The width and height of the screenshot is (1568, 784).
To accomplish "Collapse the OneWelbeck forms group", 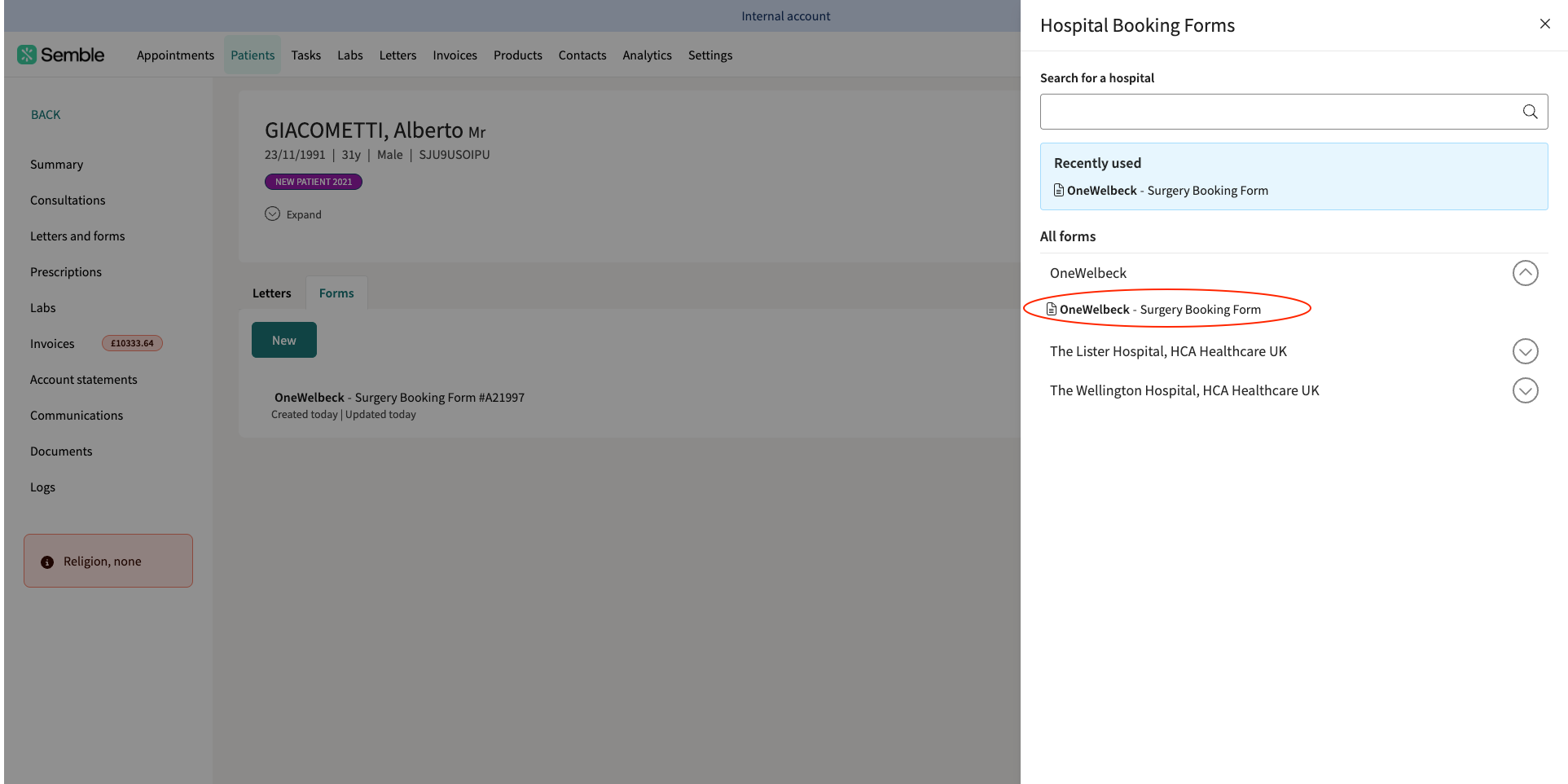I will [x=1525, y=273].
